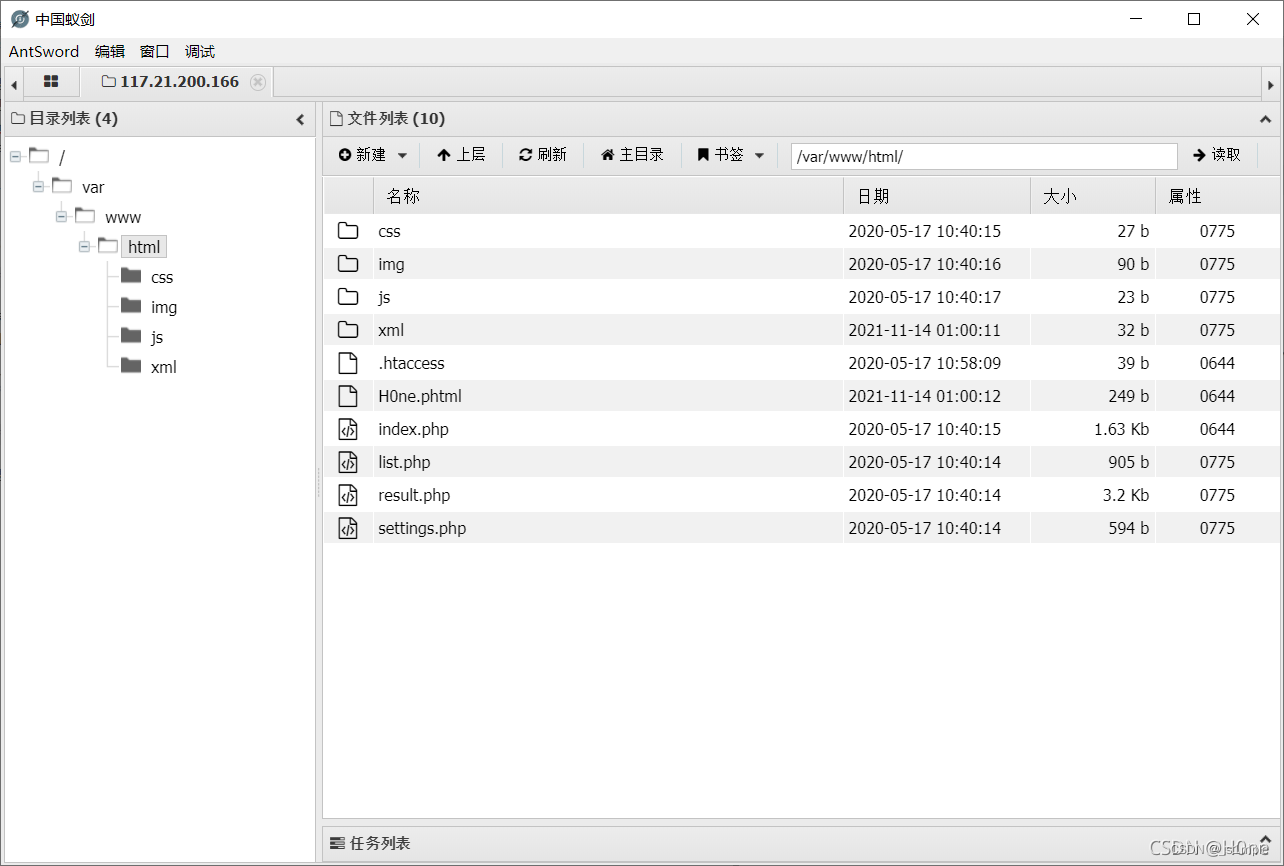This screenshot has height=866, width=1284.
Task: Collapse the 目录列表 panel with its chevron
Action: click(300, 118)
